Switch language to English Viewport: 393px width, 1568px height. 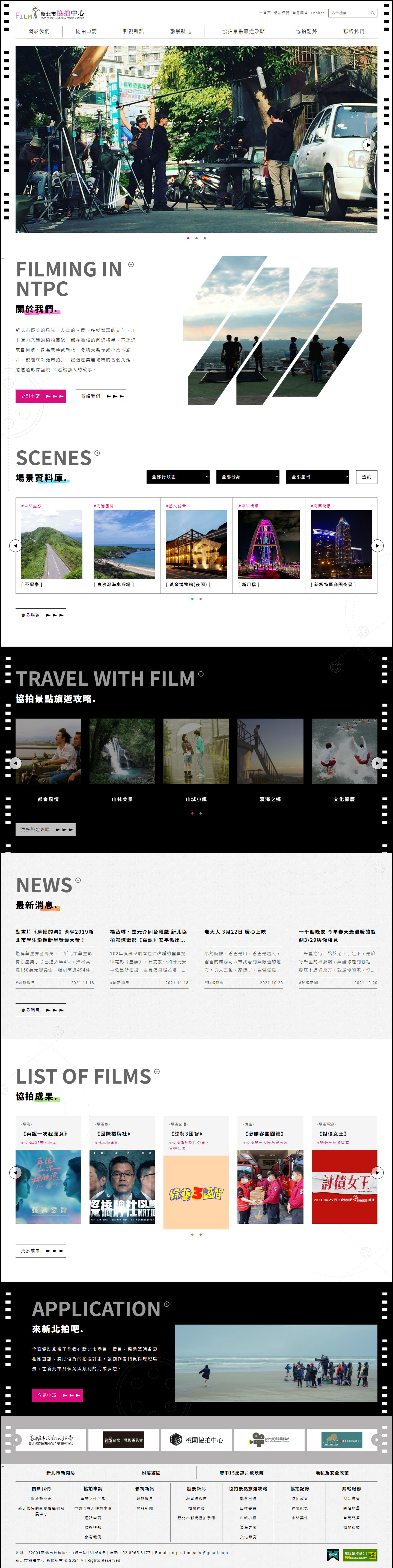pos(317,13)
